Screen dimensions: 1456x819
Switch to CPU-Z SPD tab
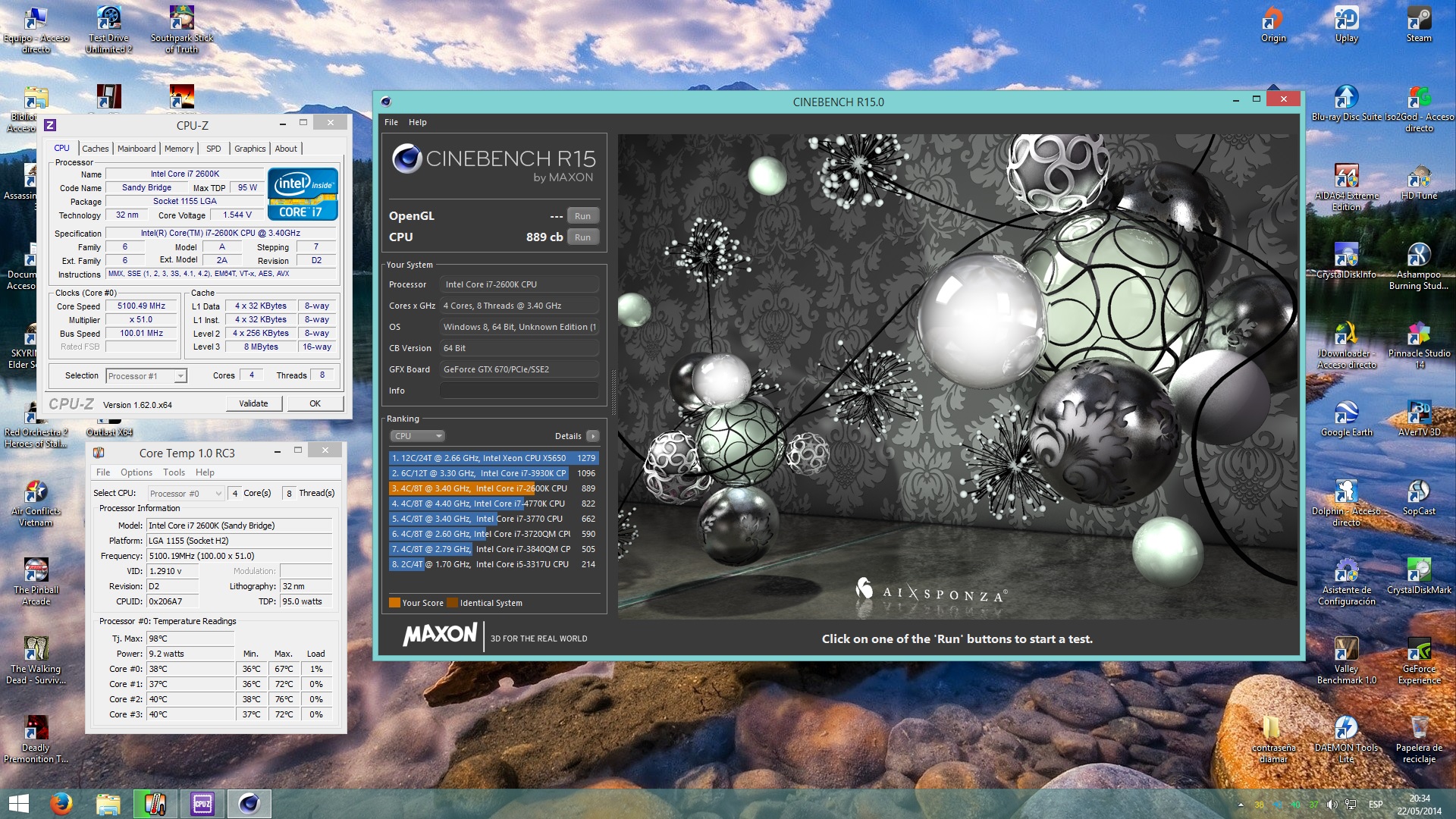[214, 149]
